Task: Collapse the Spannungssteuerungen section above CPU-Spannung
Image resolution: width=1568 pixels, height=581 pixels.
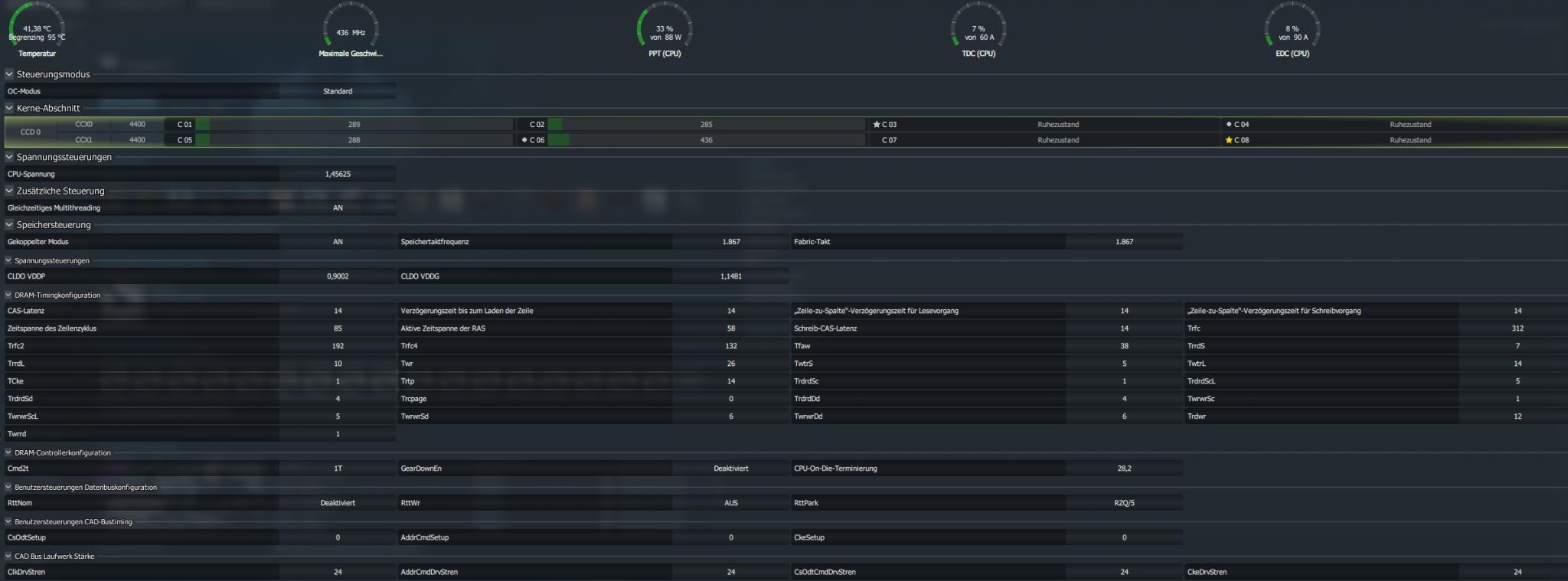Action: (9, 157)
